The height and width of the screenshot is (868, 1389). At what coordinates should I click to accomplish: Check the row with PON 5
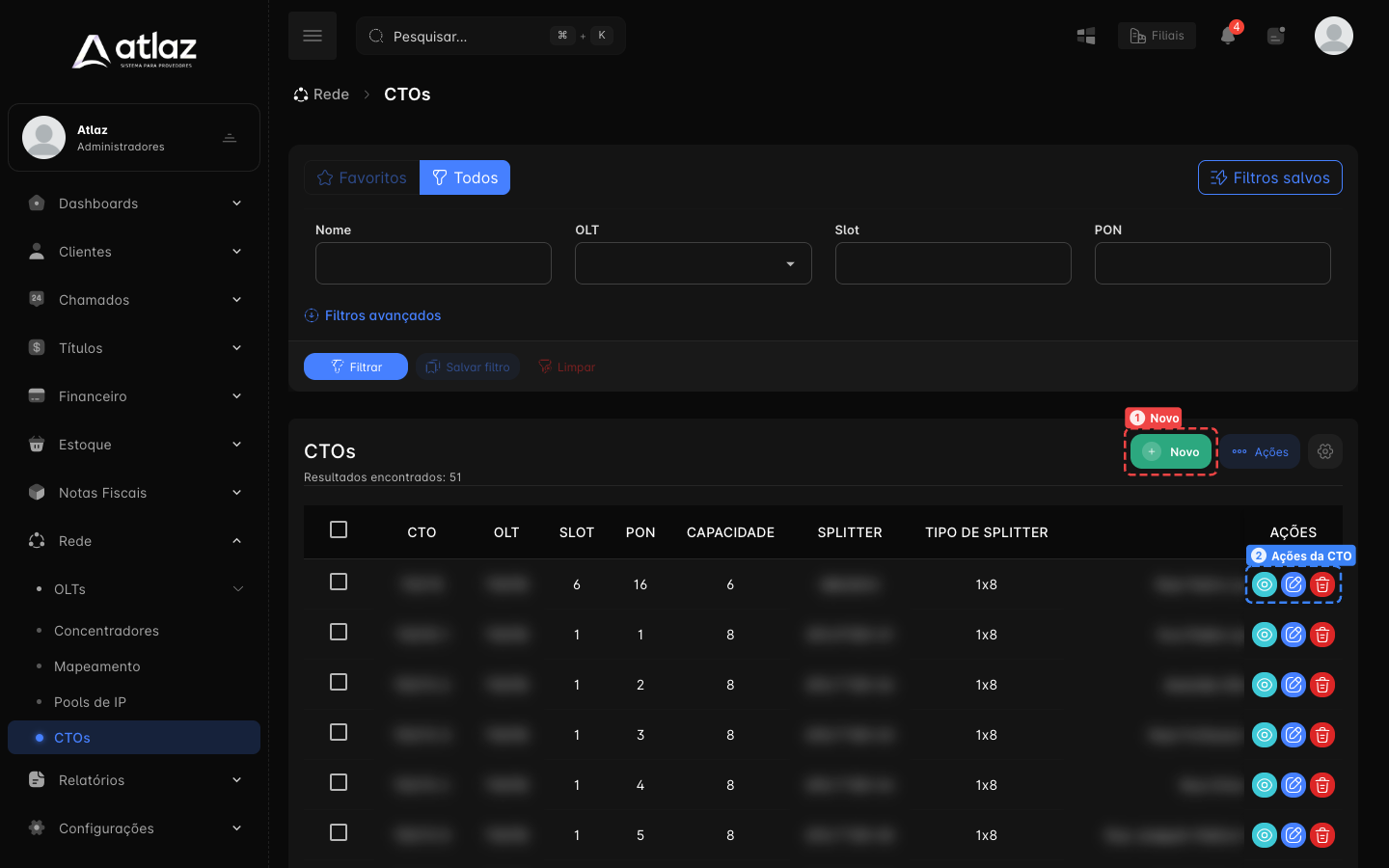[339, 832]
